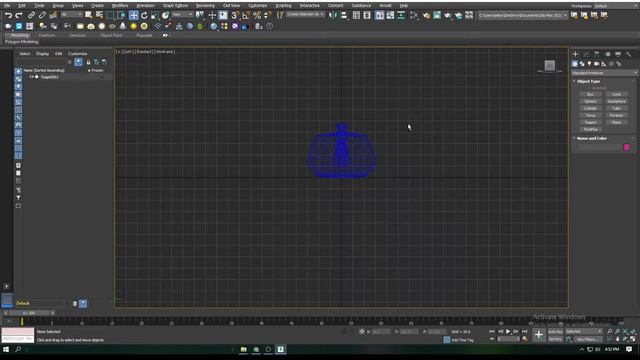Select the Lights category icon
Viewport: 640px width, 360px height.
[589, 64]
